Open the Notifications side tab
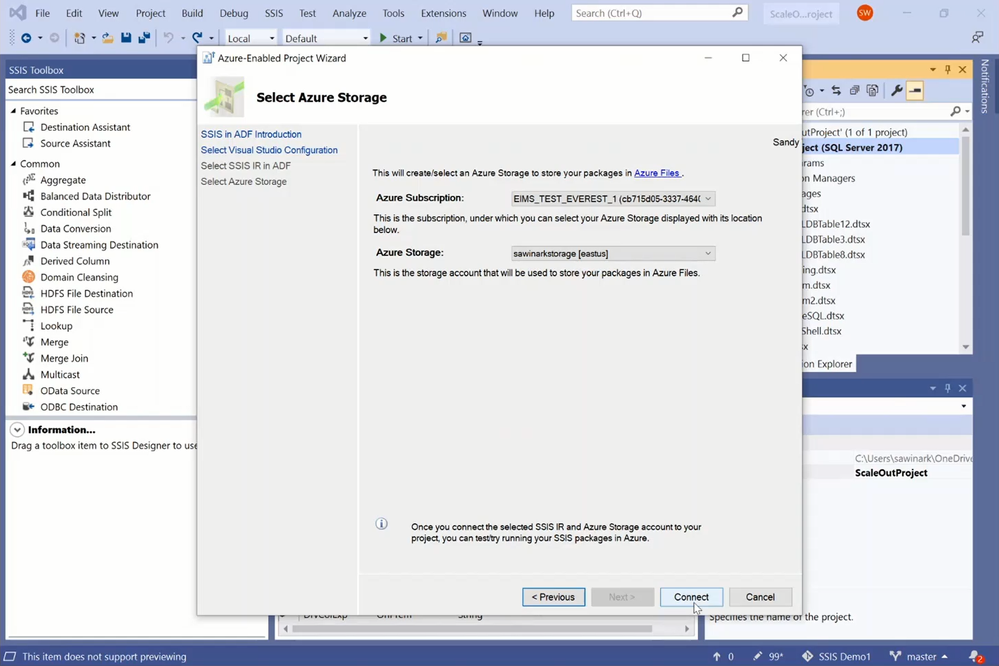Image resolution: width=999 pixels, height=666 pixels. click(985, 86)
